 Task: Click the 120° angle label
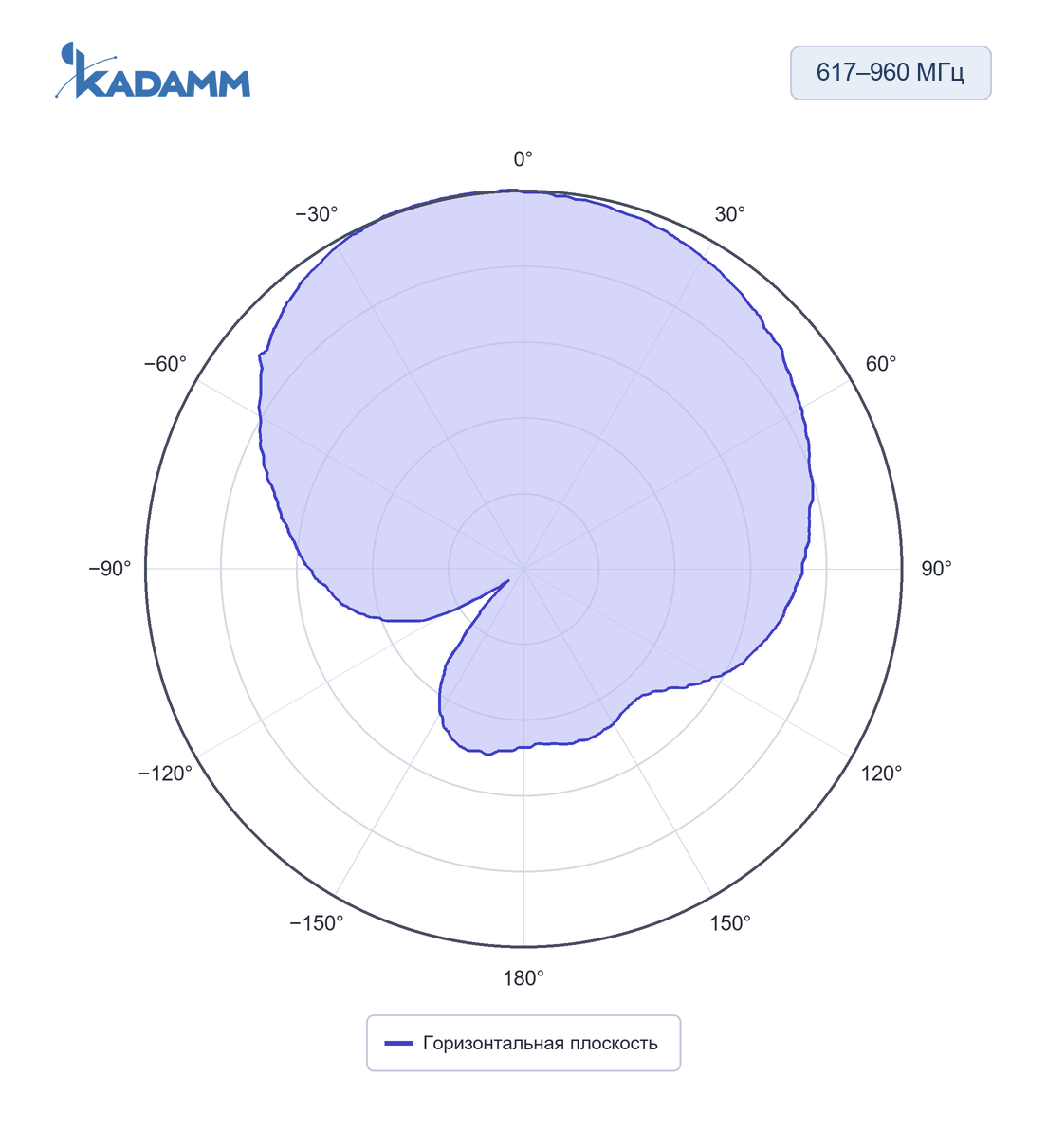pyautogui.click(x=881, y=774)
